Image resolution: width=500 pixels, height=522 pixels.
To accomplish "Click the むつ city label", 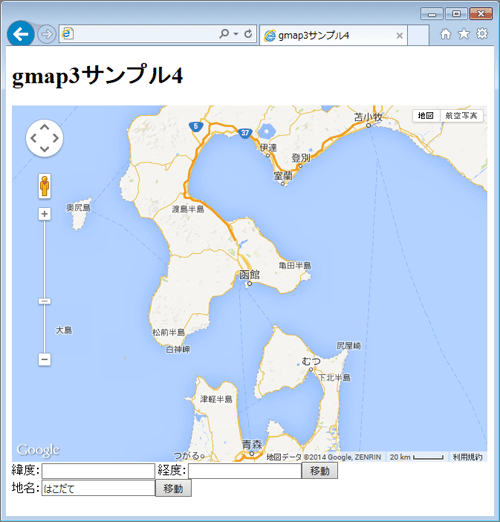I will pyautogui.click(x=311, y=361).
